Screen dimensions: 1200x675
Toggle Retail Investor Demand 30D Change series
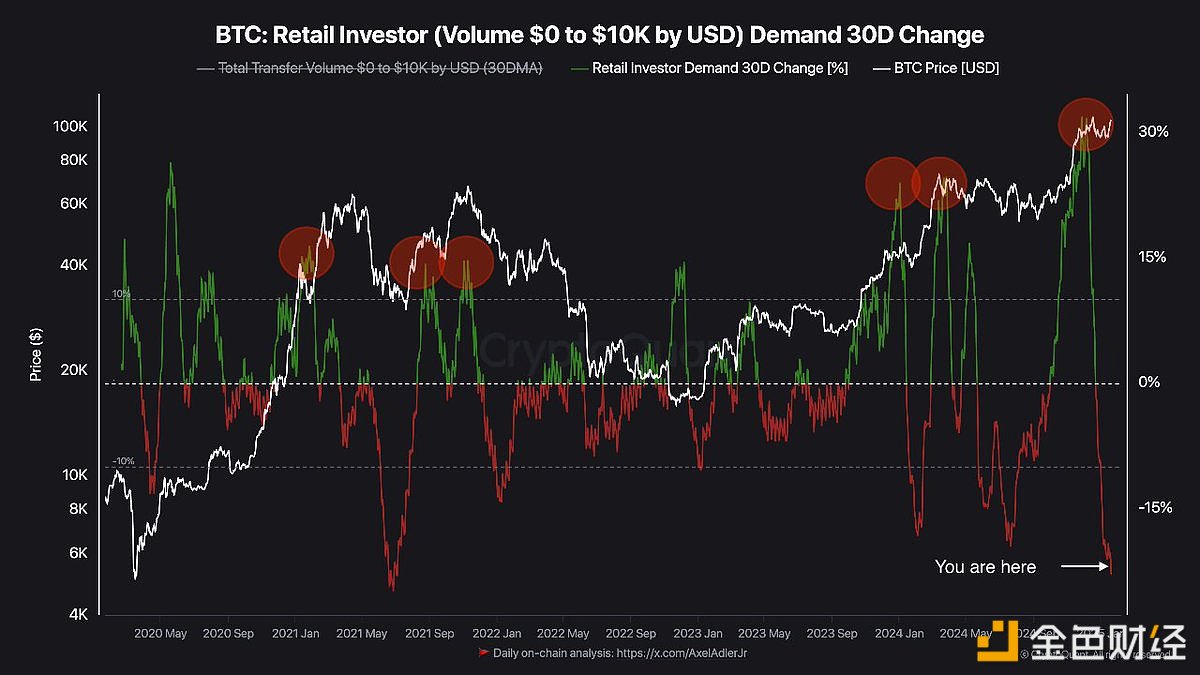click(720, 68)
